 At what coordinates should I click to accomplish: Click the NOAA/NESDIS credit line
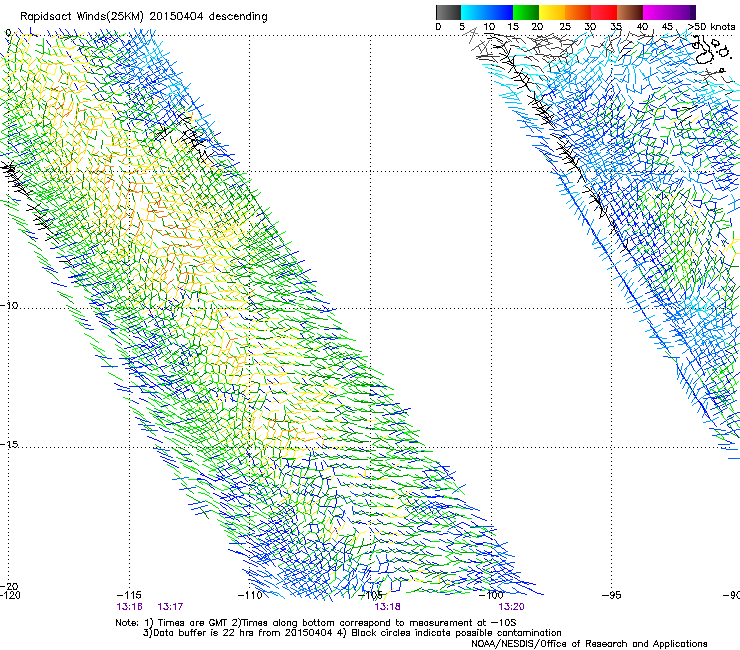click(x=589, y=644)
